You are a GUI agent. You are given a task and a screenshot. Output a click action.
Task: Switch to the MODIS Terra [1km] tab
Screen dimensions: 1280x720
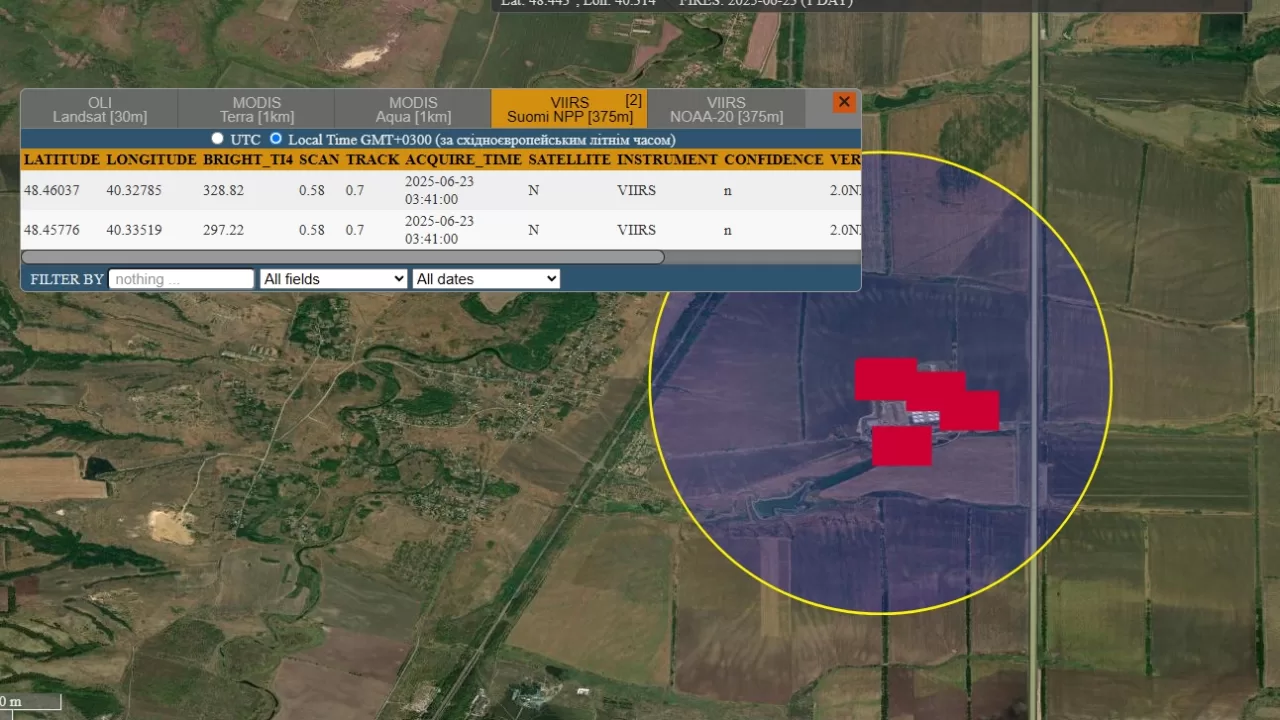click(256, 109)
